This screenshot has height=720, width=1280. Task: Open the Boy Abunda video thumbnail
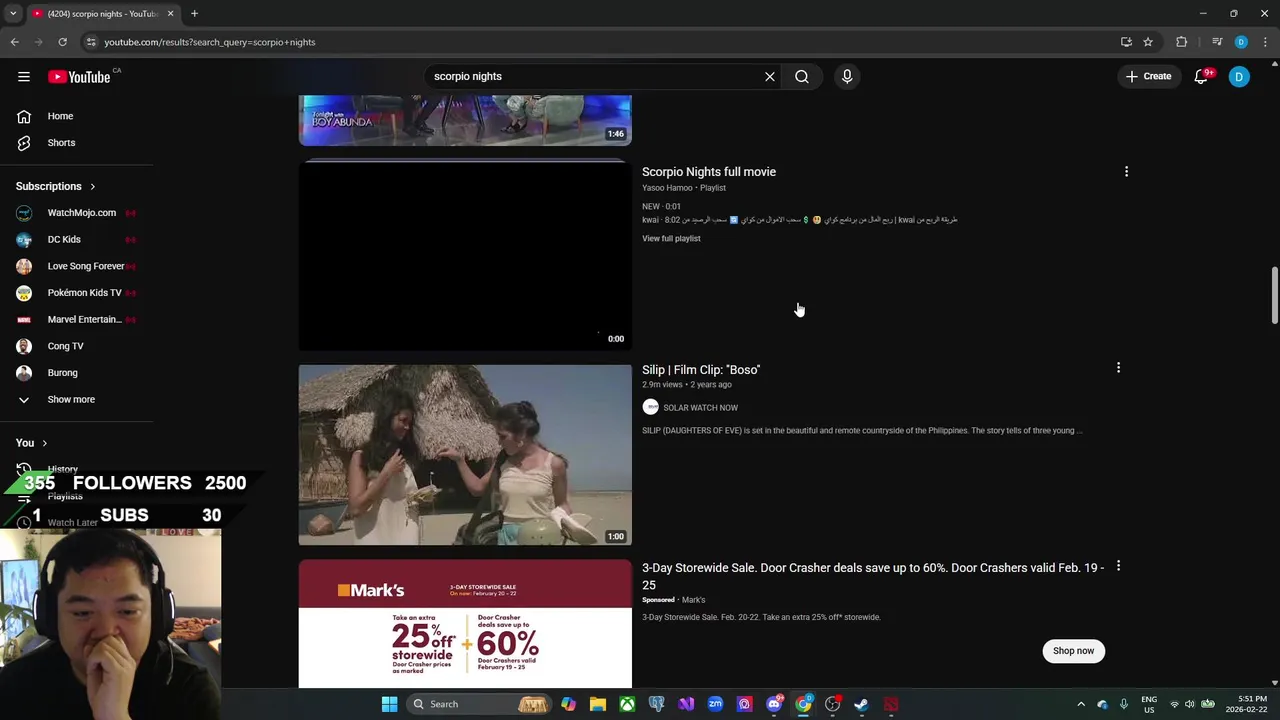click(465, 120)
